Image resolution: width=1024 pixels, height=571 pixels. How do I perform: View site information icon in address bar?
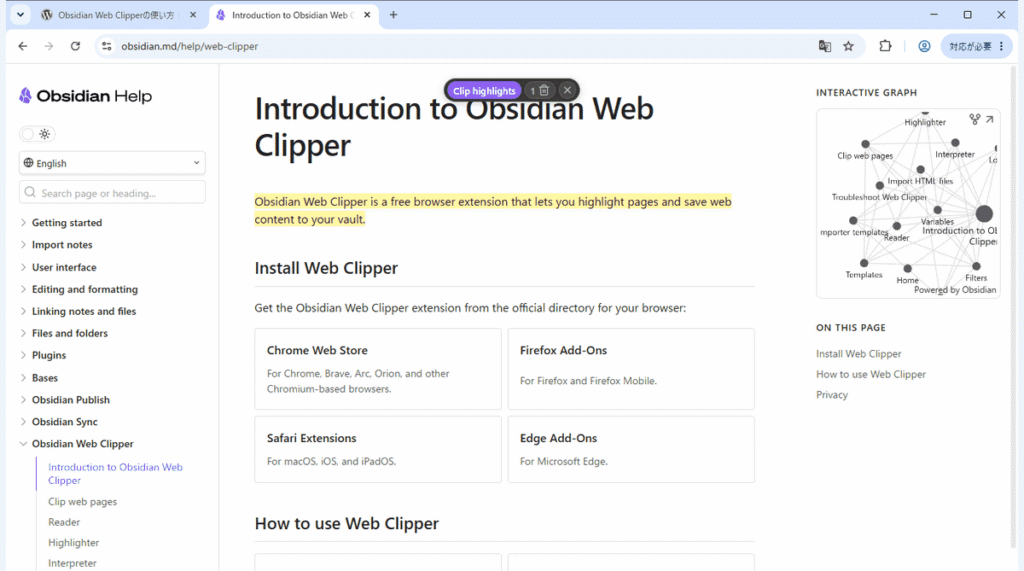106,46
